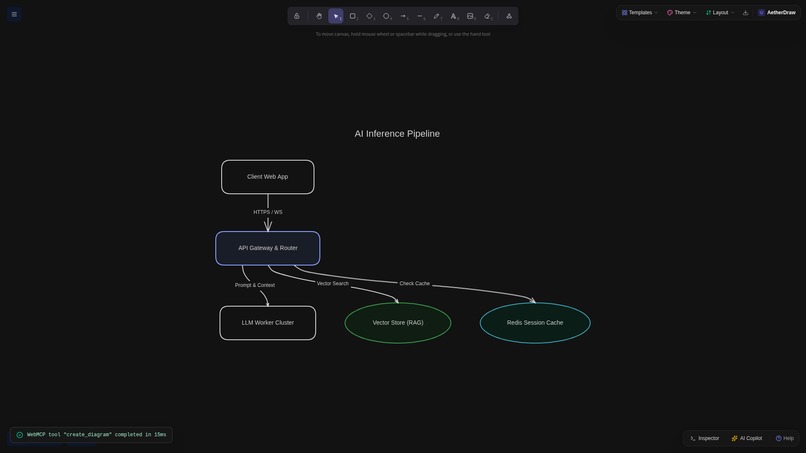The height and width of the screenshot is (453, 806).
Task: Select the AI Inference Pipeline title text
Action: tap(397, 134)
